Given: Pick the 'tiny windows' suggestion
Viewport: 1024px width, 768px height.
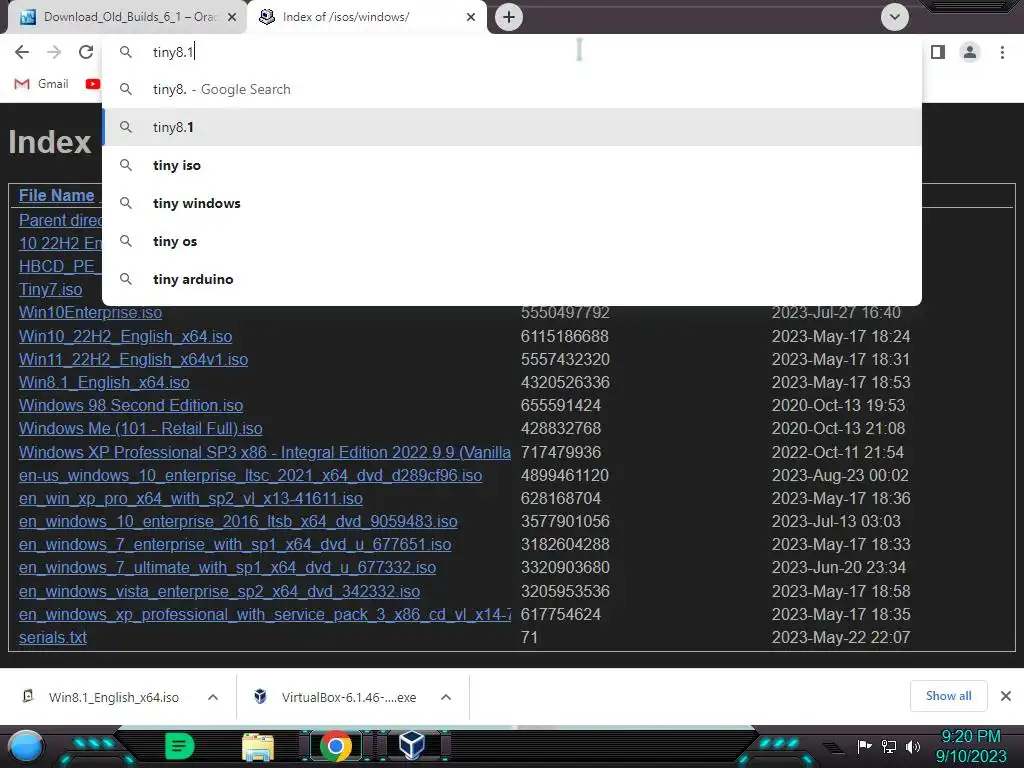Looking at the screenshot, I should (512, 203).
